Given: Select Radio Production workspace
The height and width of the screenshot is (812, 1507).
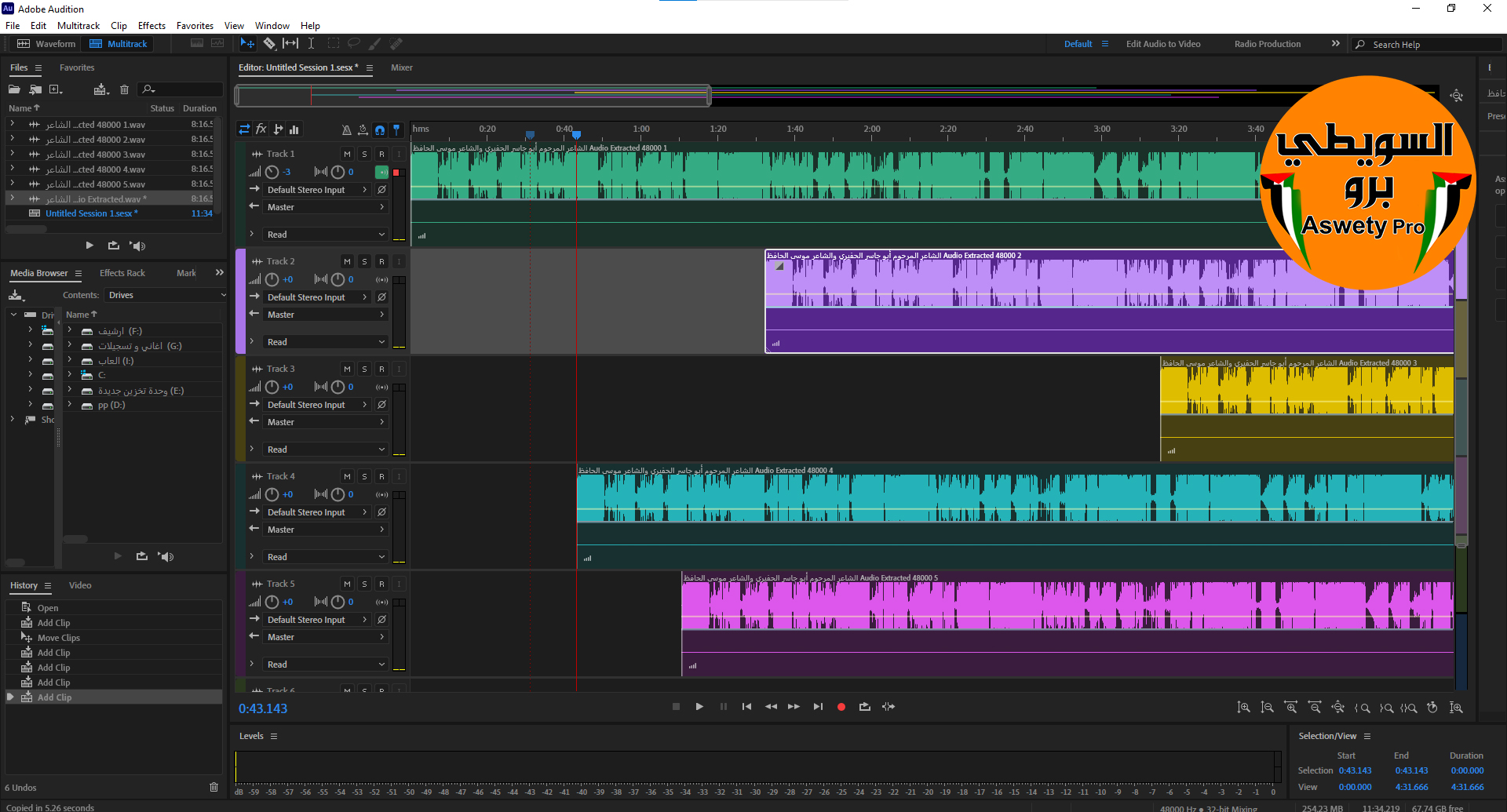Looking at the screenshot, I should click(1267, 44).
